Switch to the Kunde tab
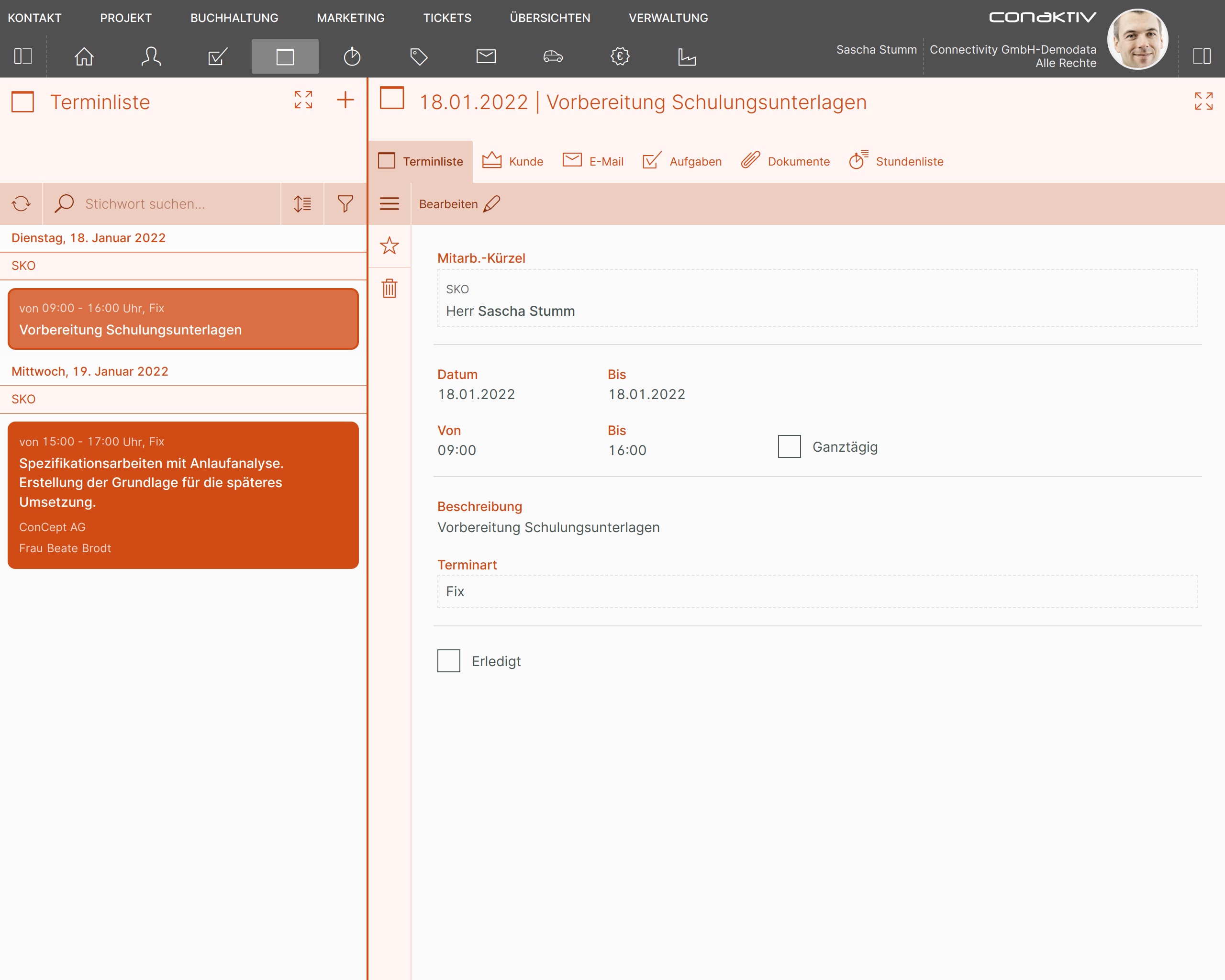The height and width of the screenshot is (980, 1225). [512, 161]
